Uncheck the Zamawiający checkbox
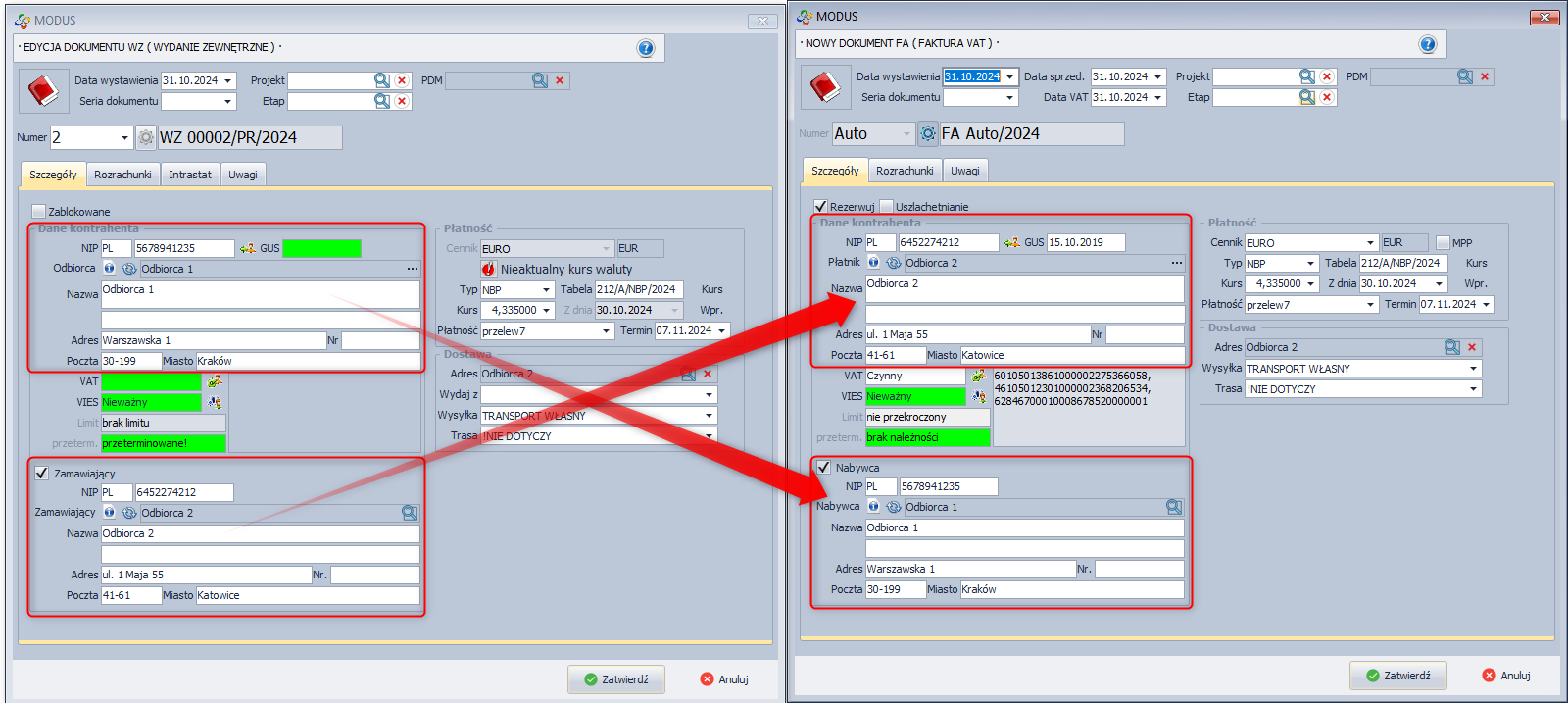The height and width of the screenshot is (703, 1568). click(x=42, y=474)
